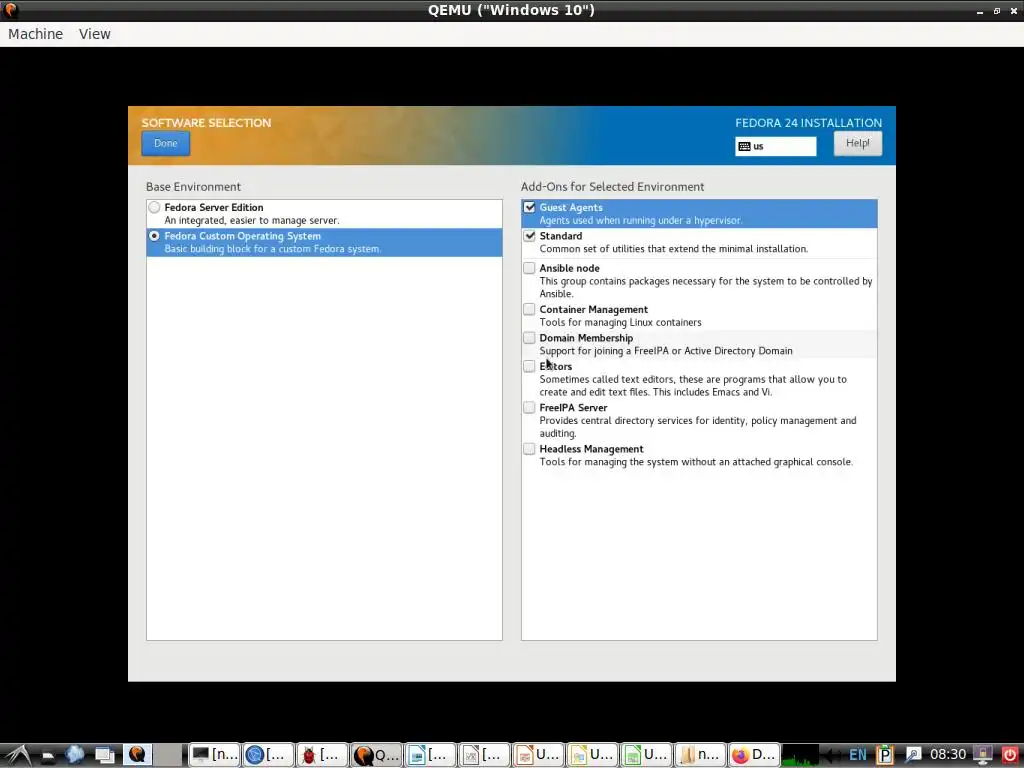Uncheck the Standard add-on checkbox
Image resolution: width=1024 pixels, height=768 pixels.
pyautogui.click(x=529, y=236)
